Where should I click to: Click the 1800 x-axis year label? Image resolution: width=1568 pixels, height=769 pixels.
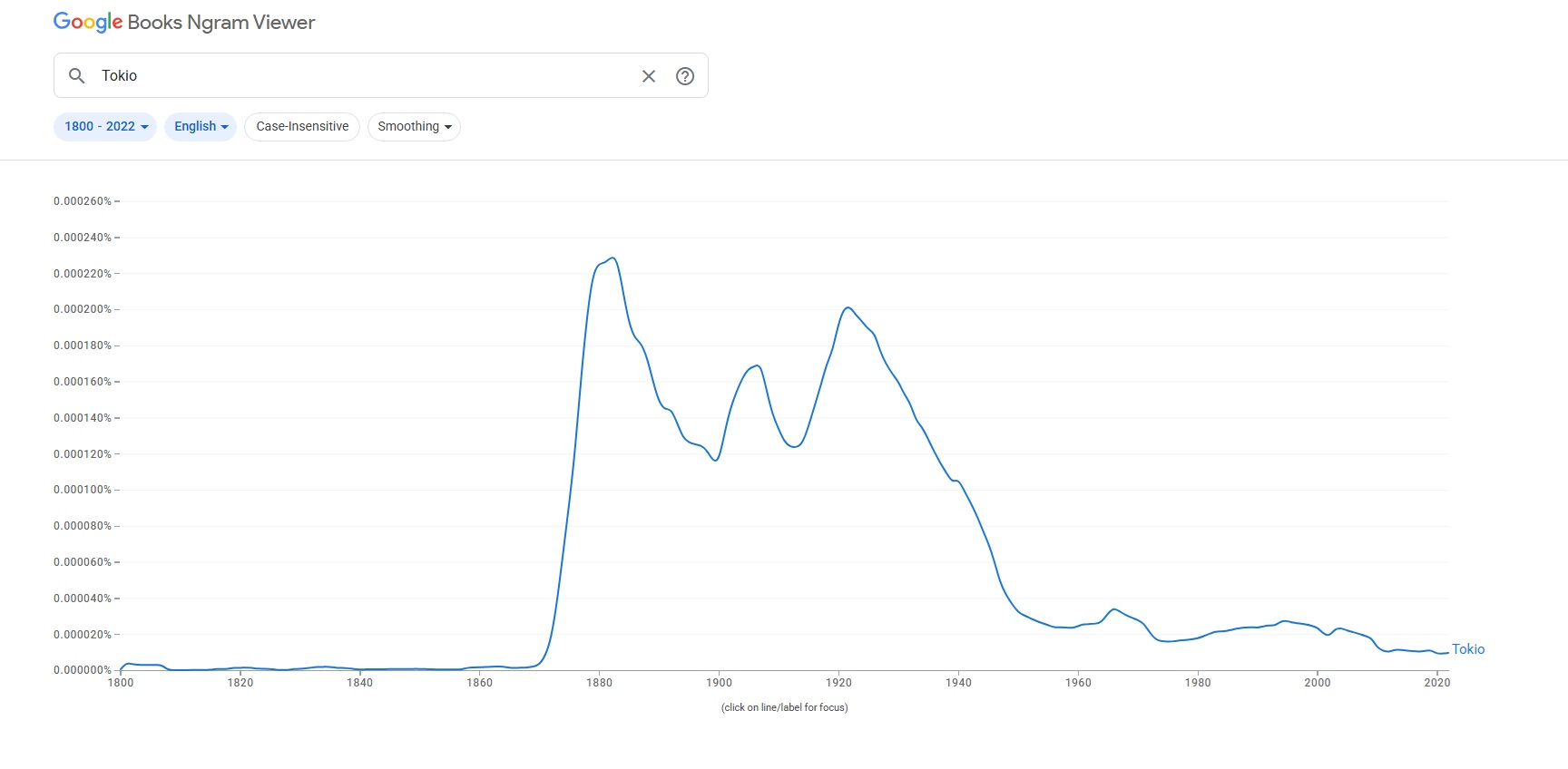pos(121,683)
